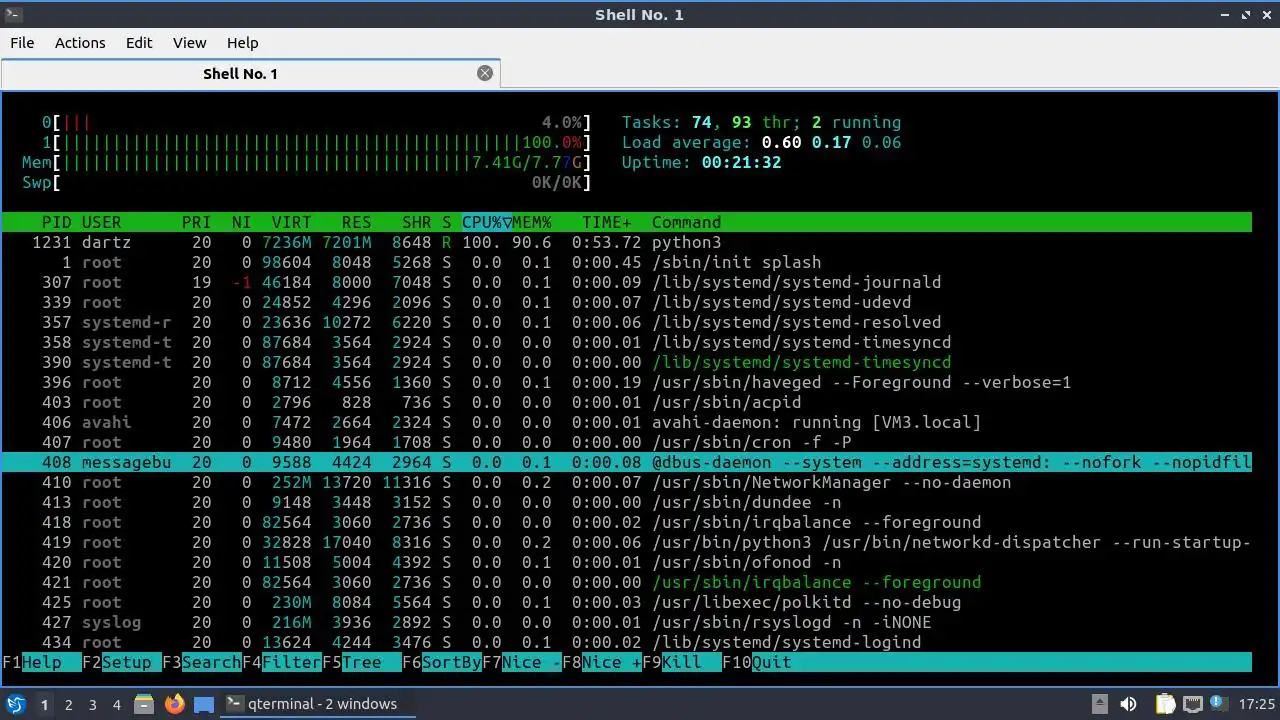Select the /sbin/init splash process row
The height and width of the screenshot is (720, 1280).
[x=627, y=262]
